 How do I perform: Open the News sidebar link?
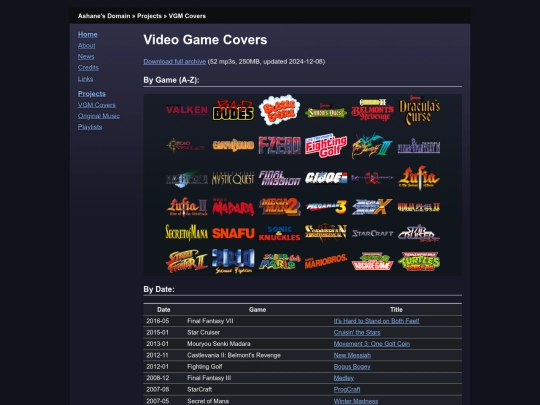pyautogui.click(x=86, y=56)
